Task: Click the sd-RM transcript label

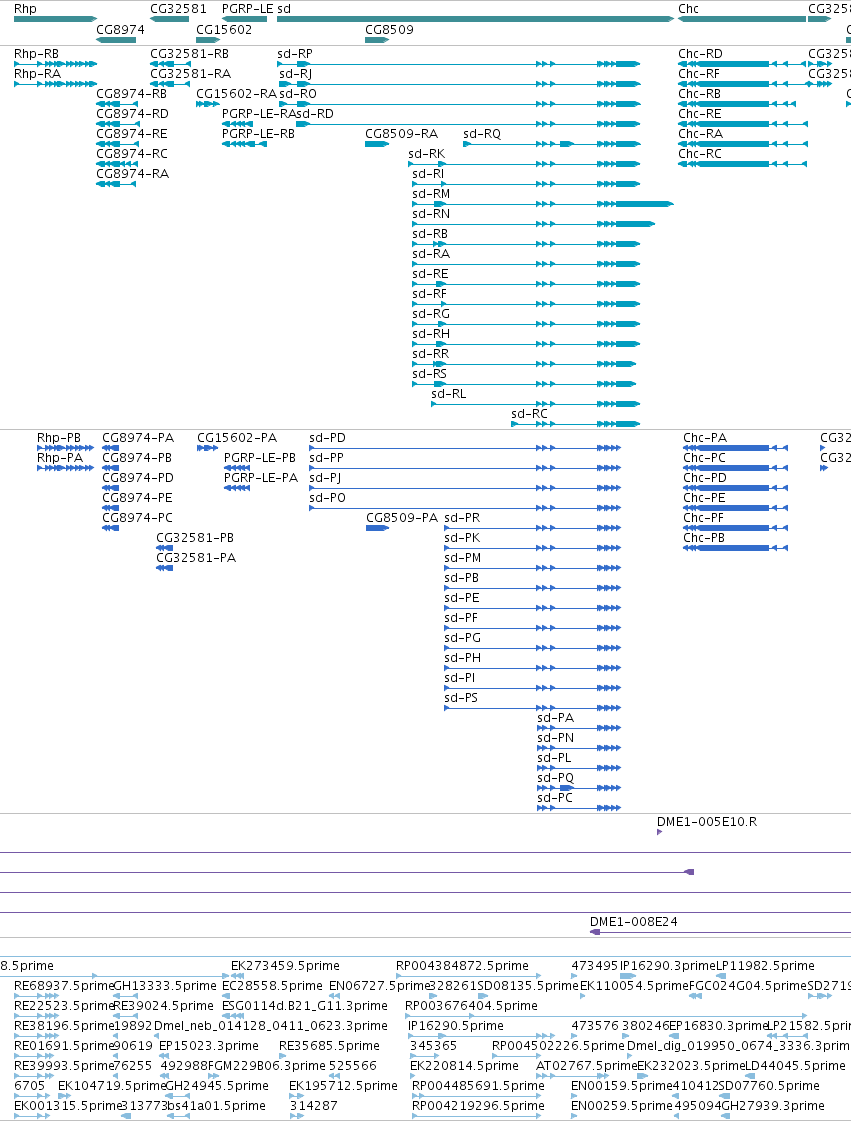Action: pos(431,194)
